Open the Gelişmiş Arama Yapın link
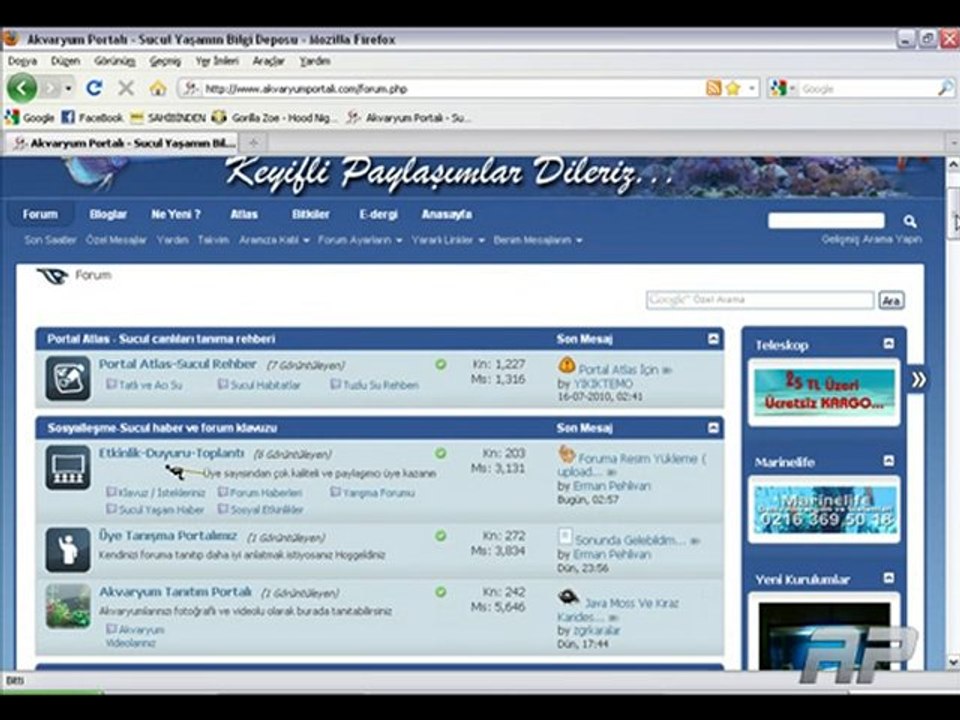 [871, 239]
